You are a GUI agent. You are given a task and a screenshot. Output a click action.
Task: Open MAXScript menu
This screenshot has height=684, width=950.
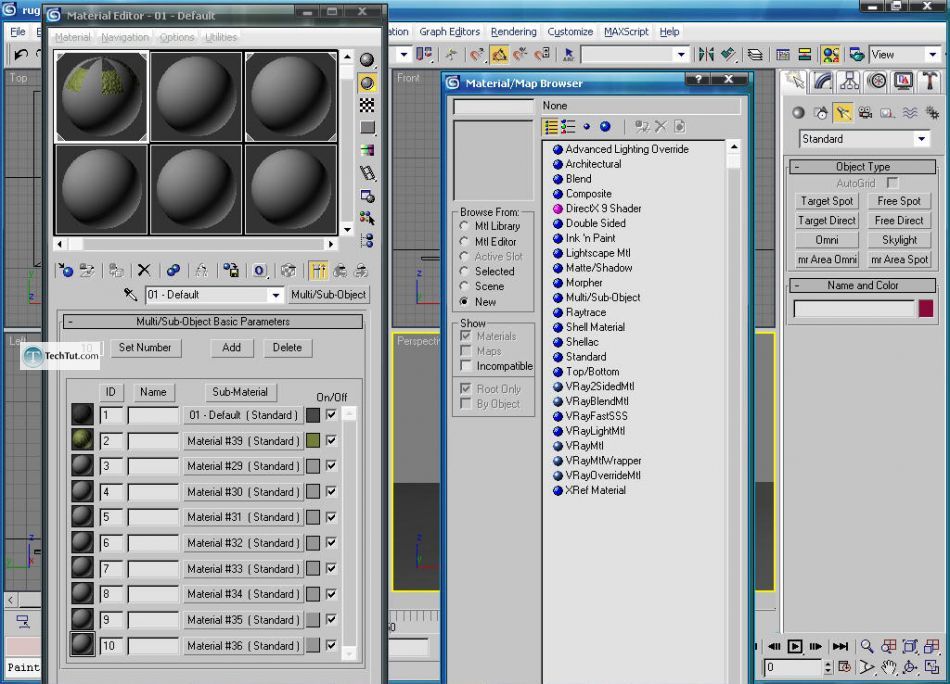(x=626, y=32)
